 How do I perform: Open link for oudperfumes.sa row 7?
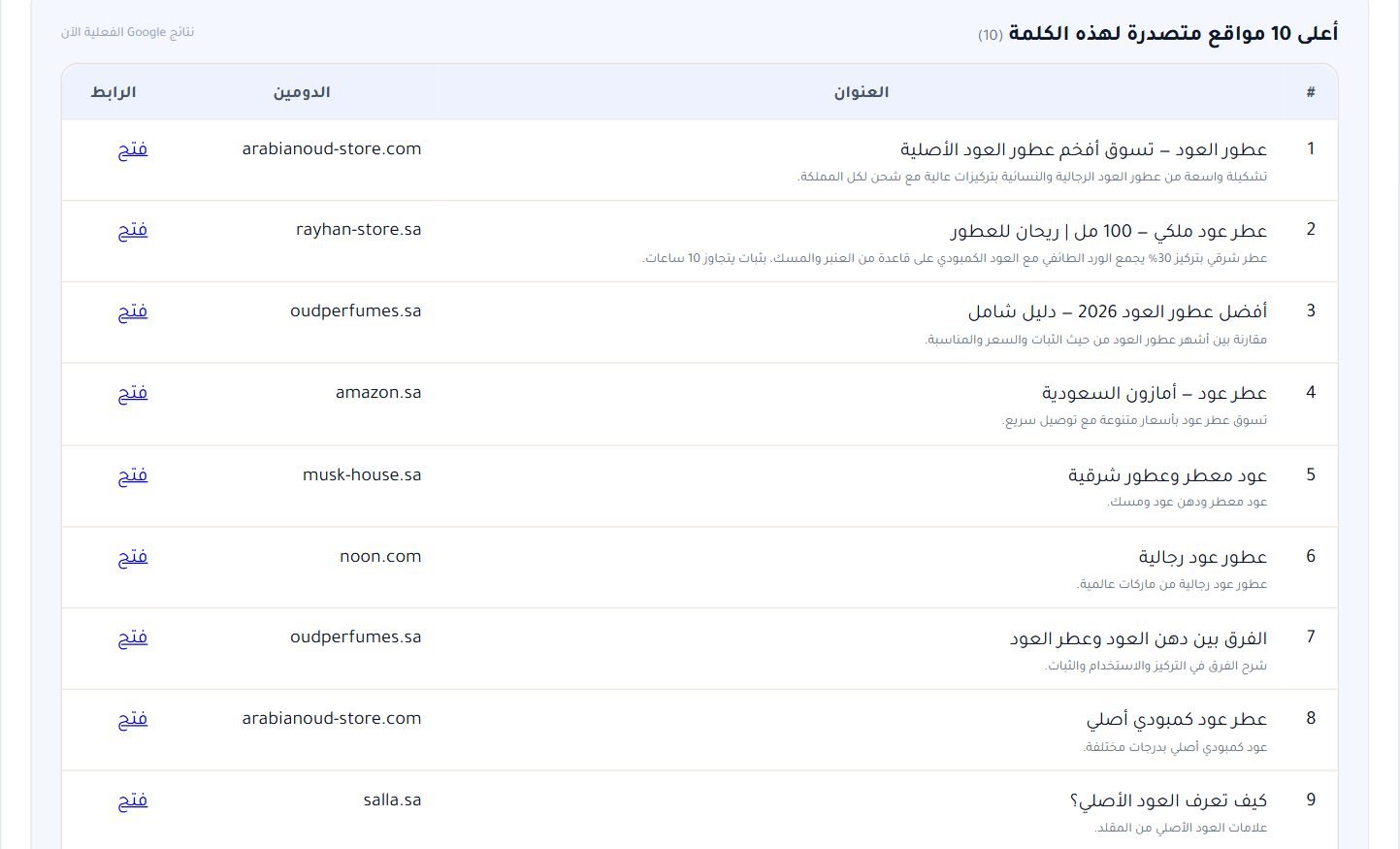click(x=133, y=637)
